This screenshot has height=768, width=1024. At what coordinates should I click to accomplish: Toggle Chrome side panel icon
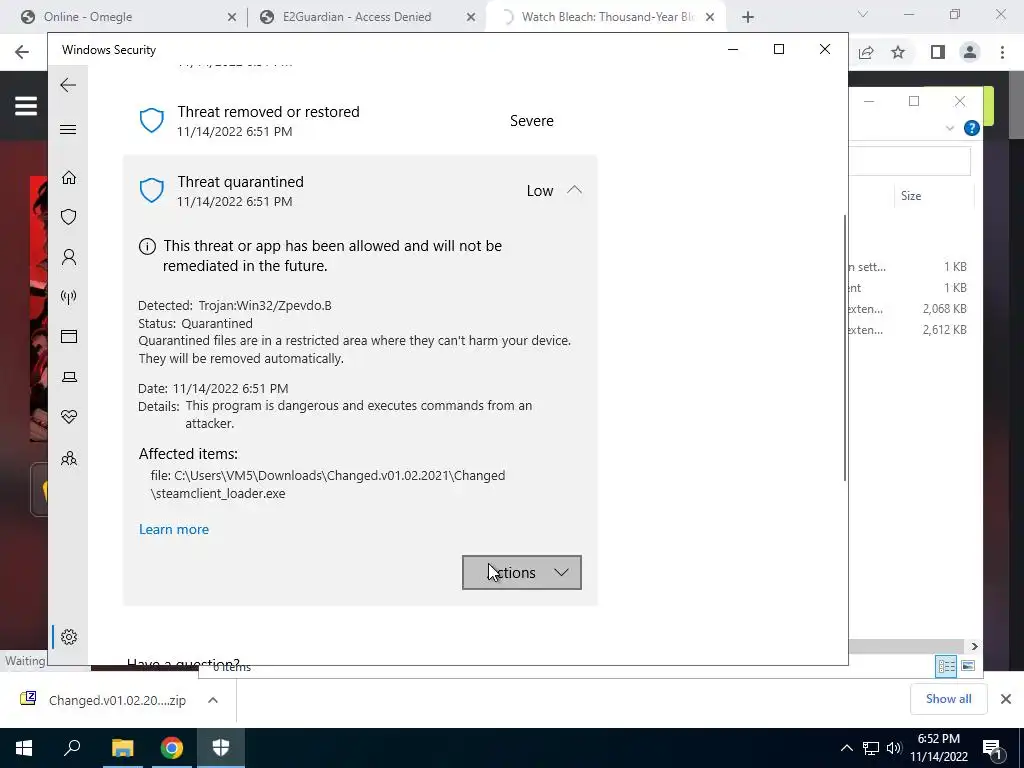[x=938, y=52]
